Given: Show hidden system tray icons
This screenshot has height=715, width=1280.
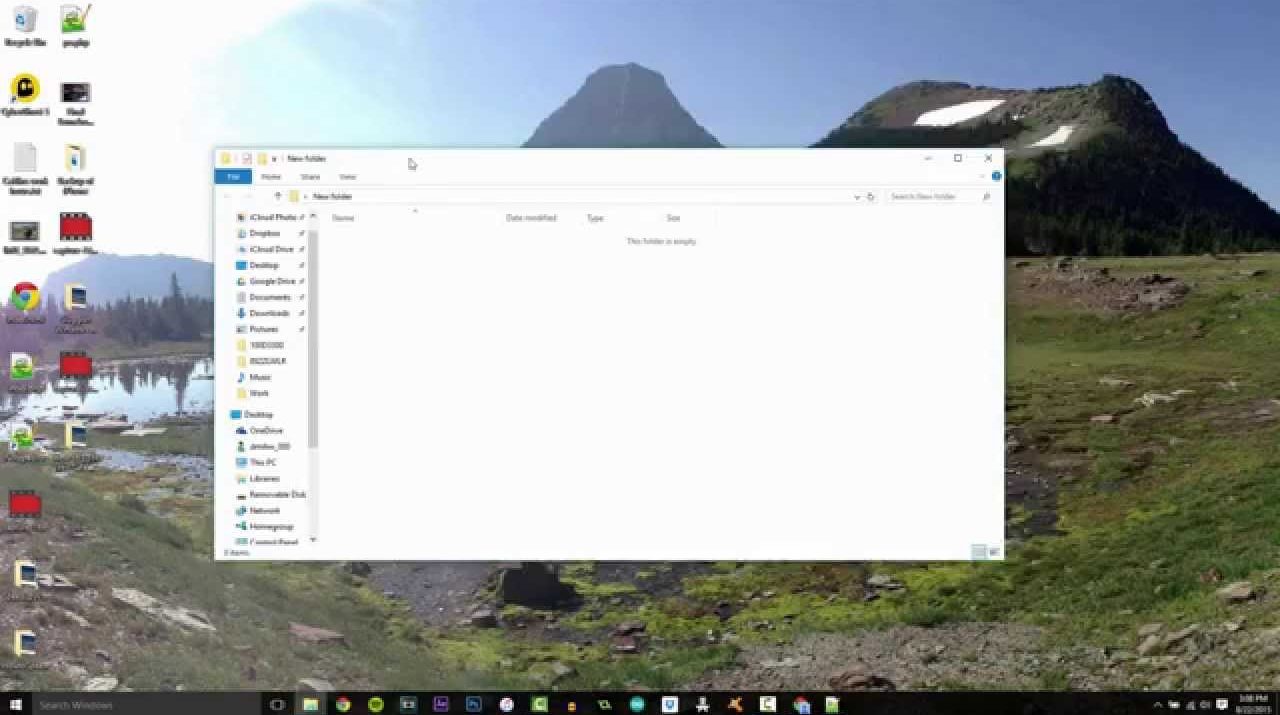Looking at the screenshot, I should [x=1158, y=705].
